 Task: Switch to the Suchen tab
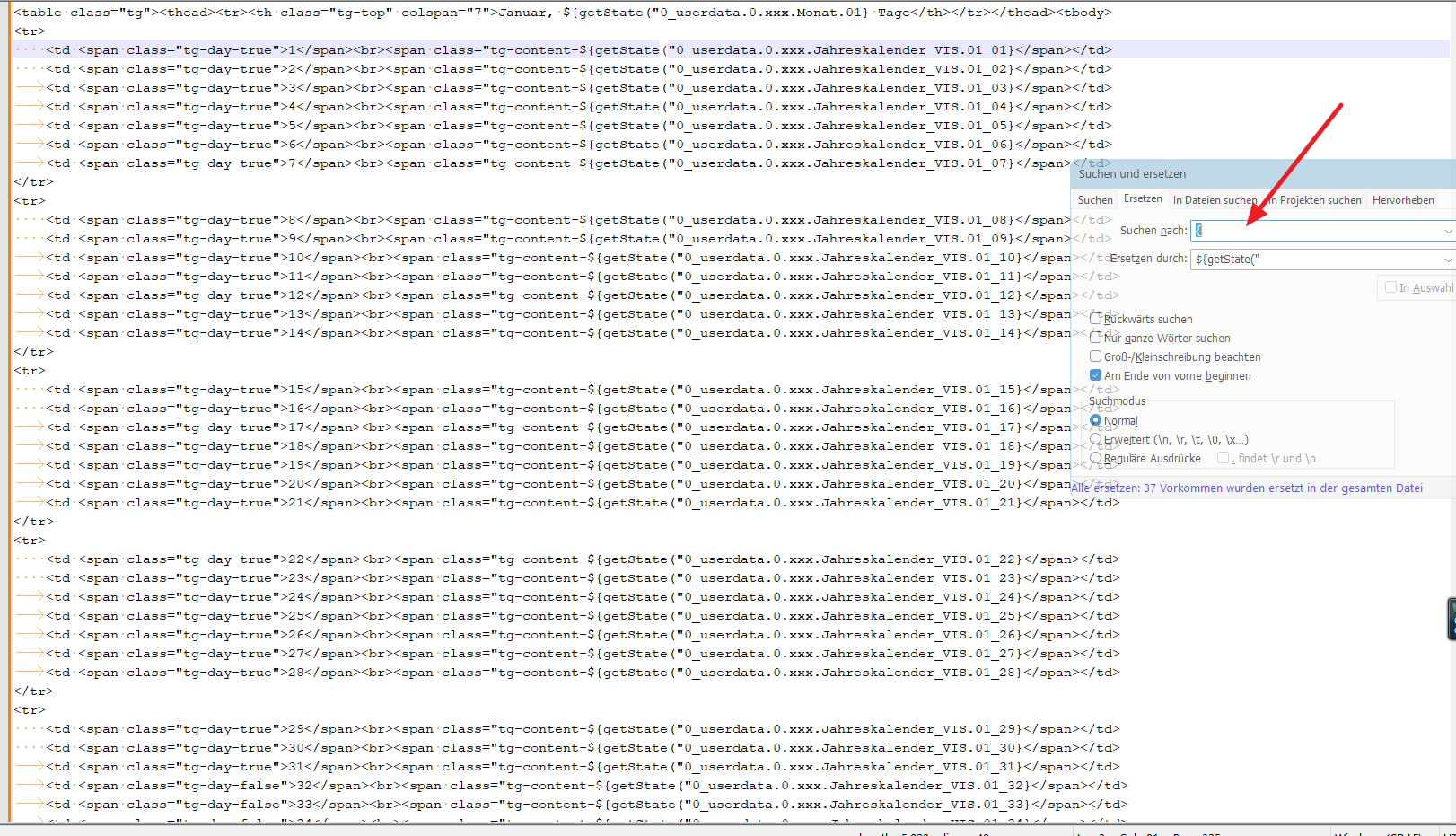coord(1094,200)
